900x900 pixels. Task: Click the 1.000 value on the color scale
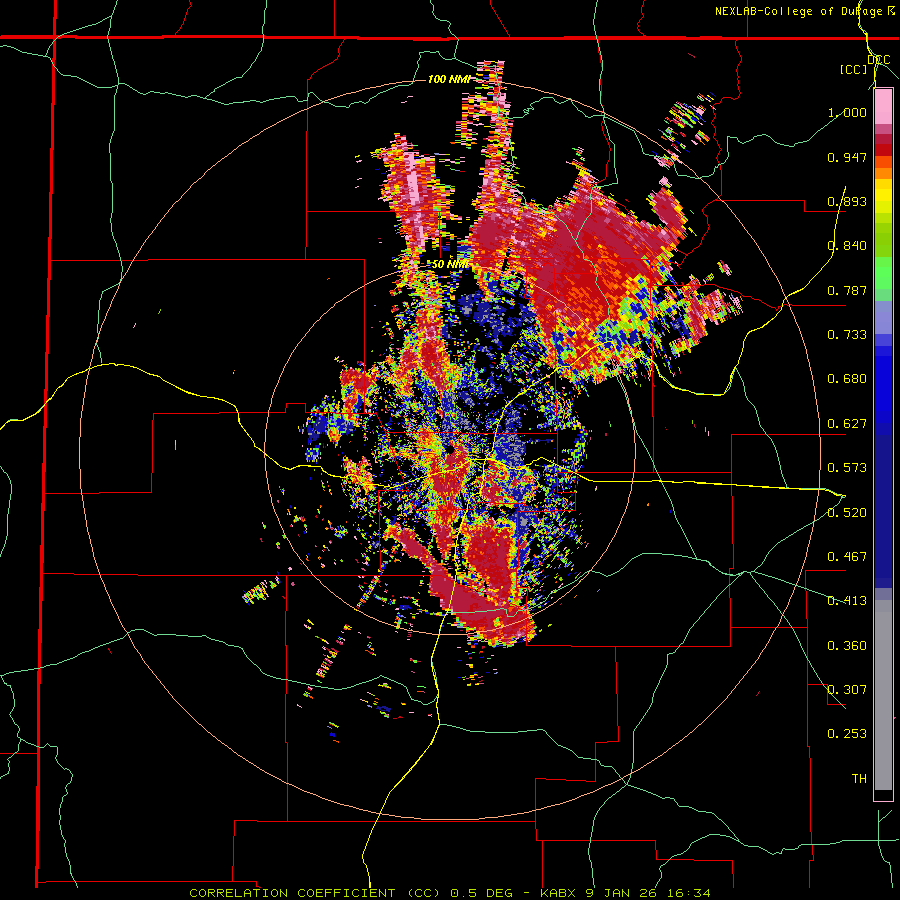(847, 112)
